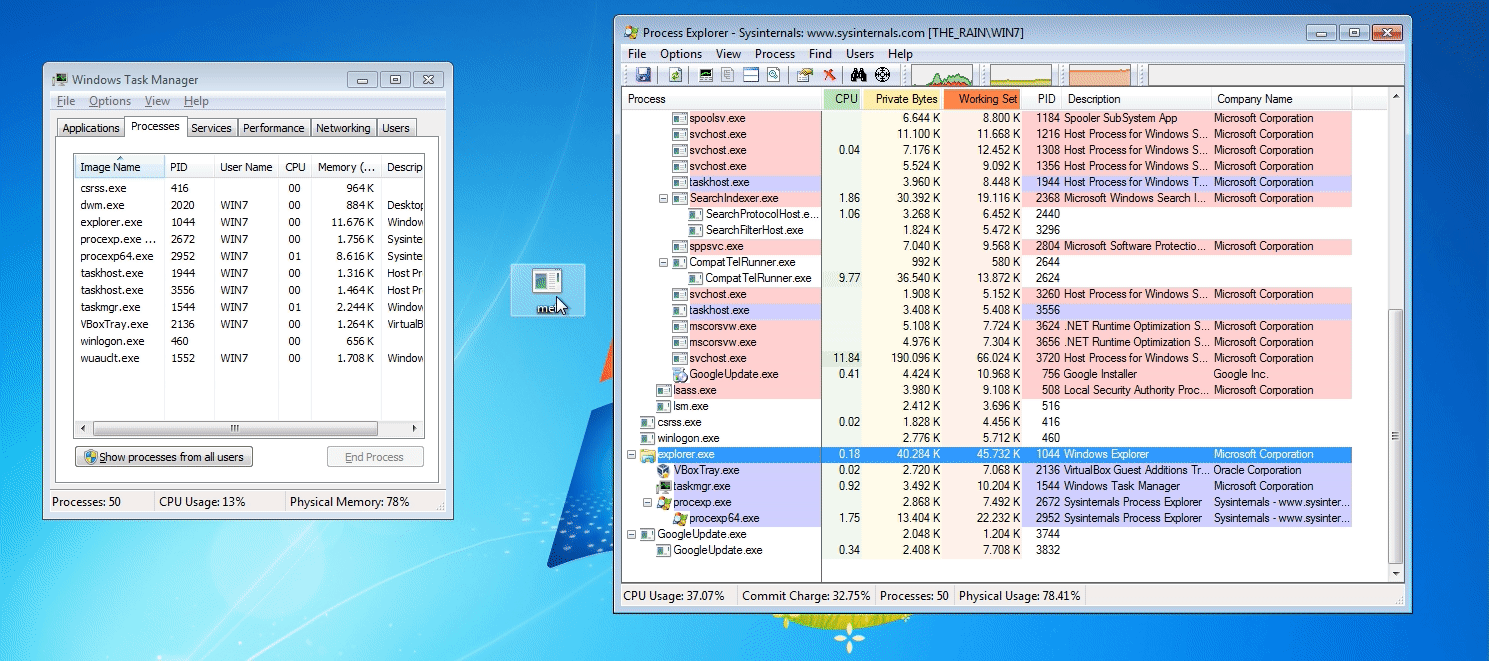The image size is (1489, 661).
Task: Sort Task Manager by User Name column
Action: pos(246,167)
